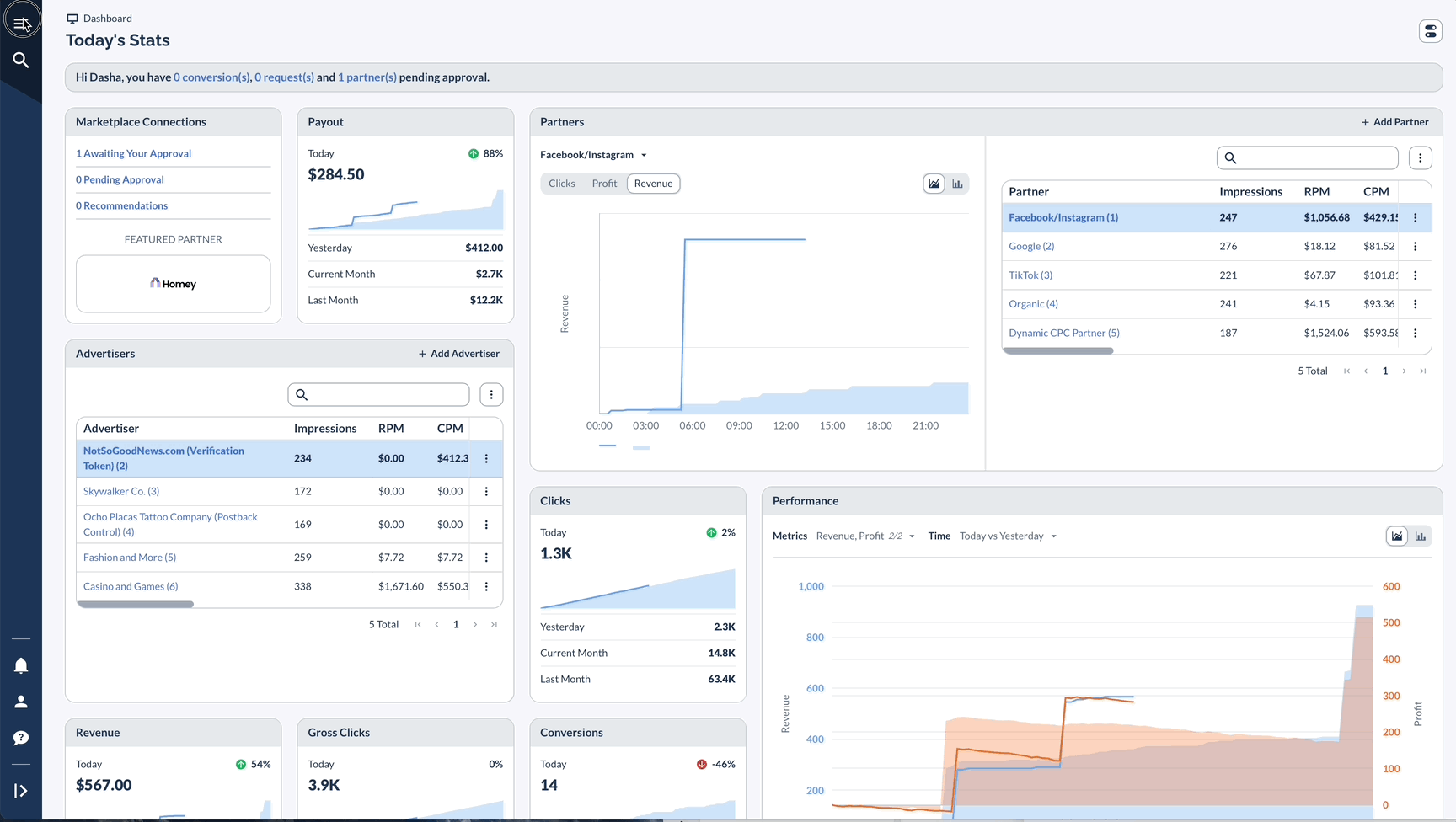
Task: Switch Performance chart to bar chart view
Action: 1421,536
